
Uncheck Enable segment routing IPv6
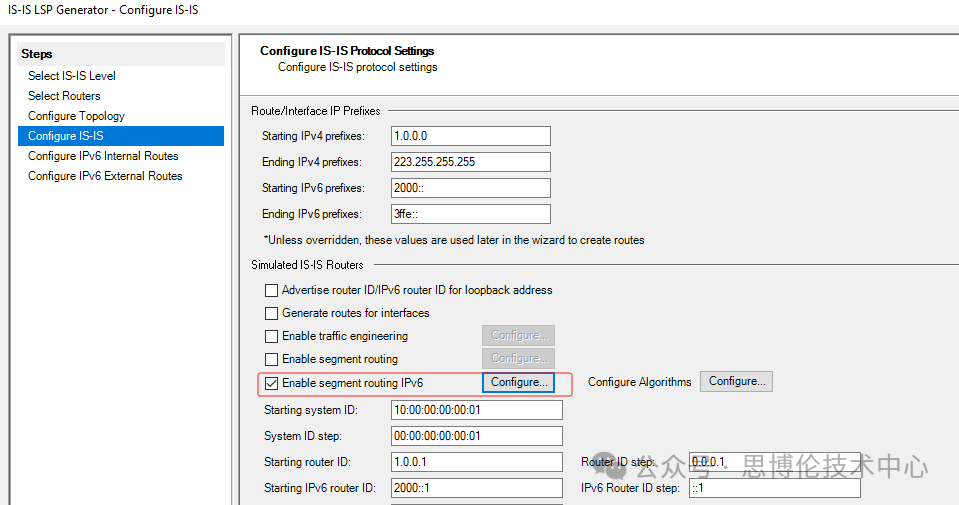pyautogui.click(x=271, y=382)
